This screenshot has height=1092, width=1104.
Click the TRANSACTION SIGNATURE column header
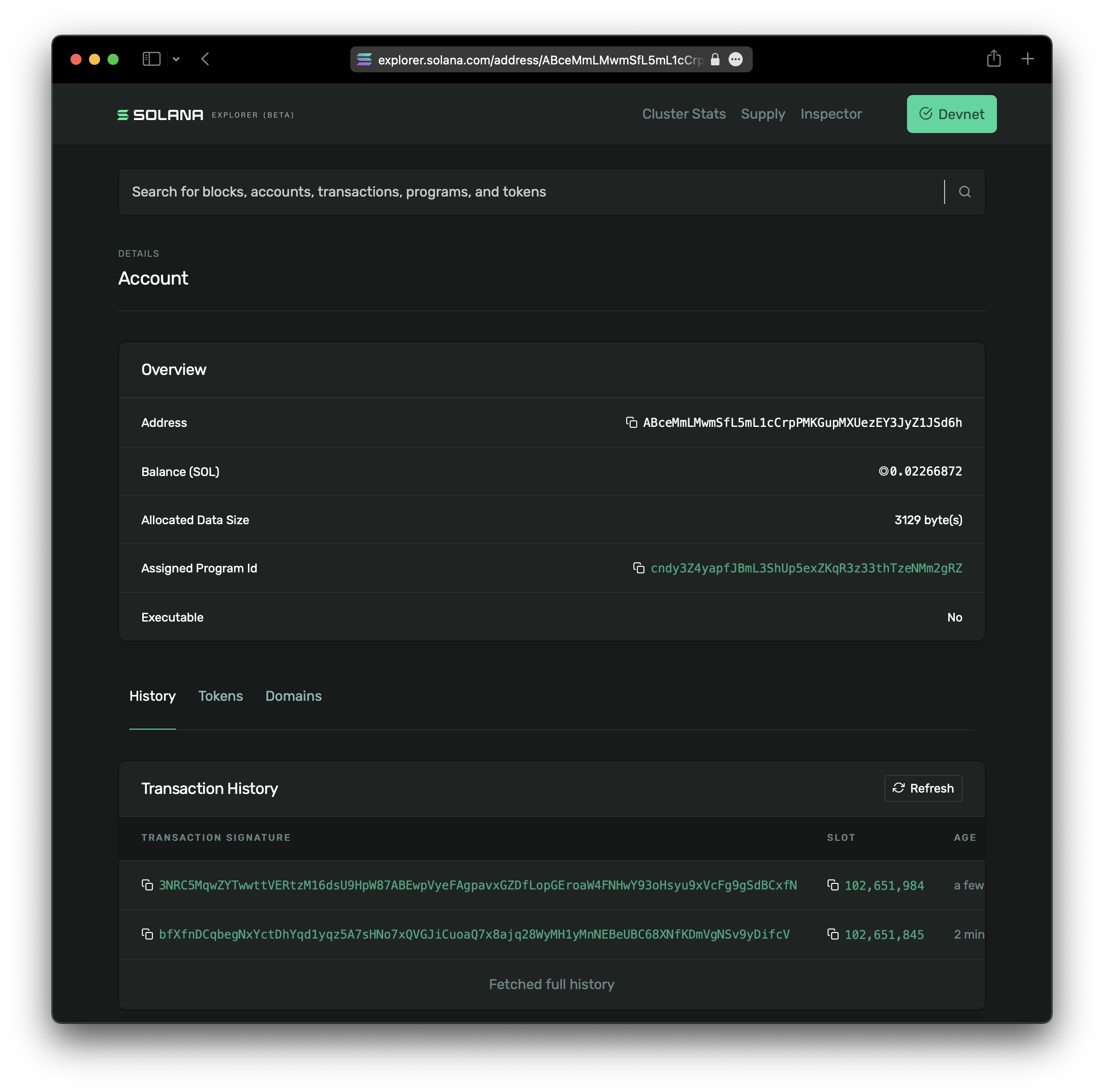coord(216,838)
